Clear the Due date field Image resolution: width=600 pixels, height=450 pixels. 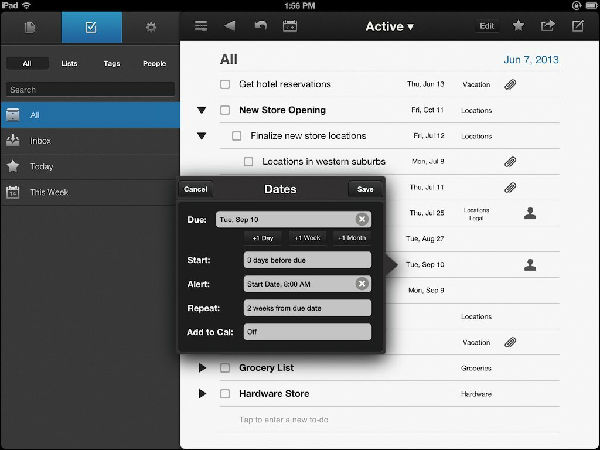point(362,219)
